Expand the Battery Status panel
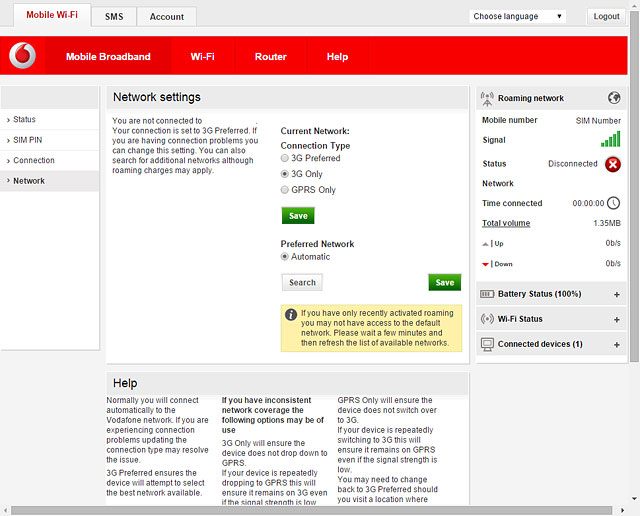 tap(616, 295)
